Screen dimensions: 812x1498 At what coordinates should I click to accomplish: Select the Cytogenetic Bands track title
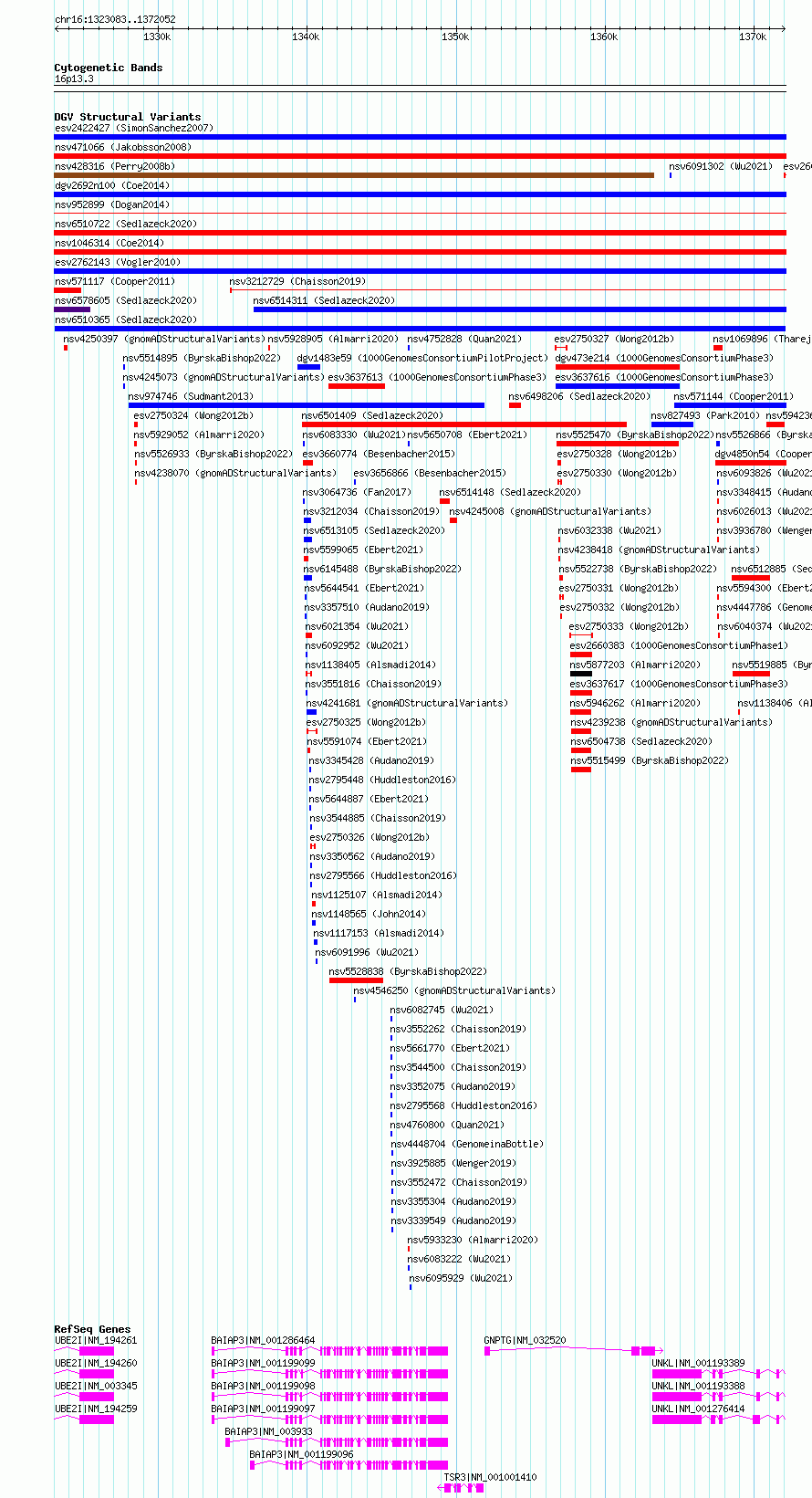[109, 68]
